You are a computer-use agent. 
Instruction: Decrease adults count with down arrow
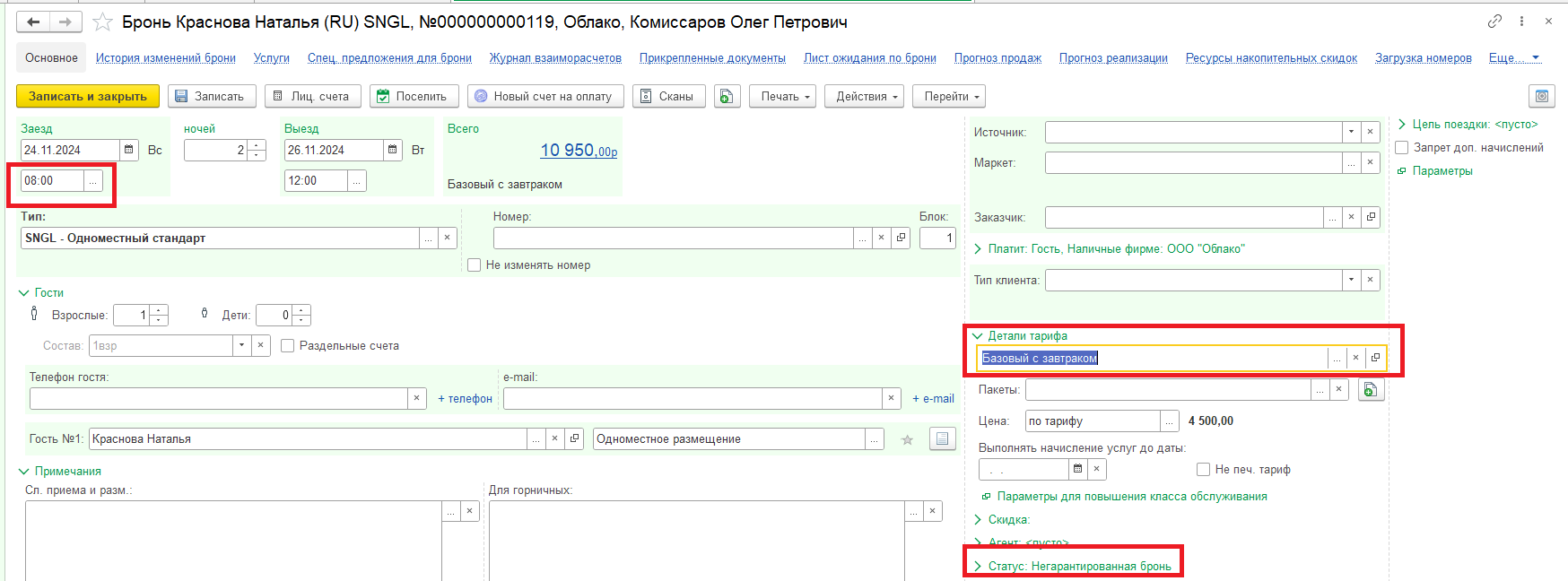[x=159, y=320]
